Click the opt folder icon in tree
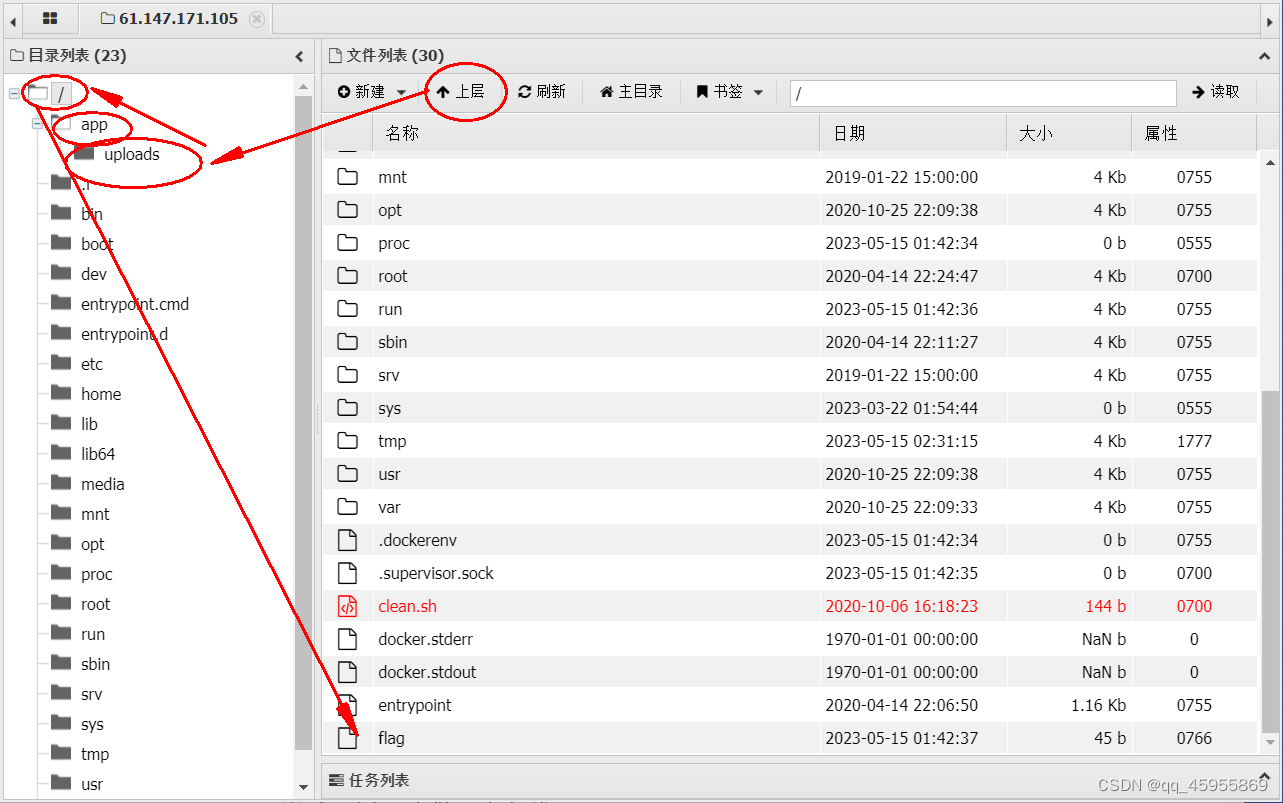Image resolution: width=1283 pixels, height=803 pixels. (x=61, y=543)
